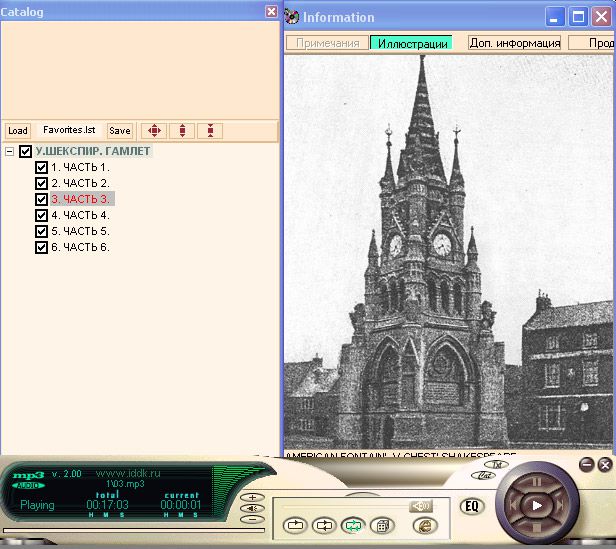Image resolution: width=616 pixels, height=549 pixels.
Task: Click the speaker volume icon
Action: [420, 506]
